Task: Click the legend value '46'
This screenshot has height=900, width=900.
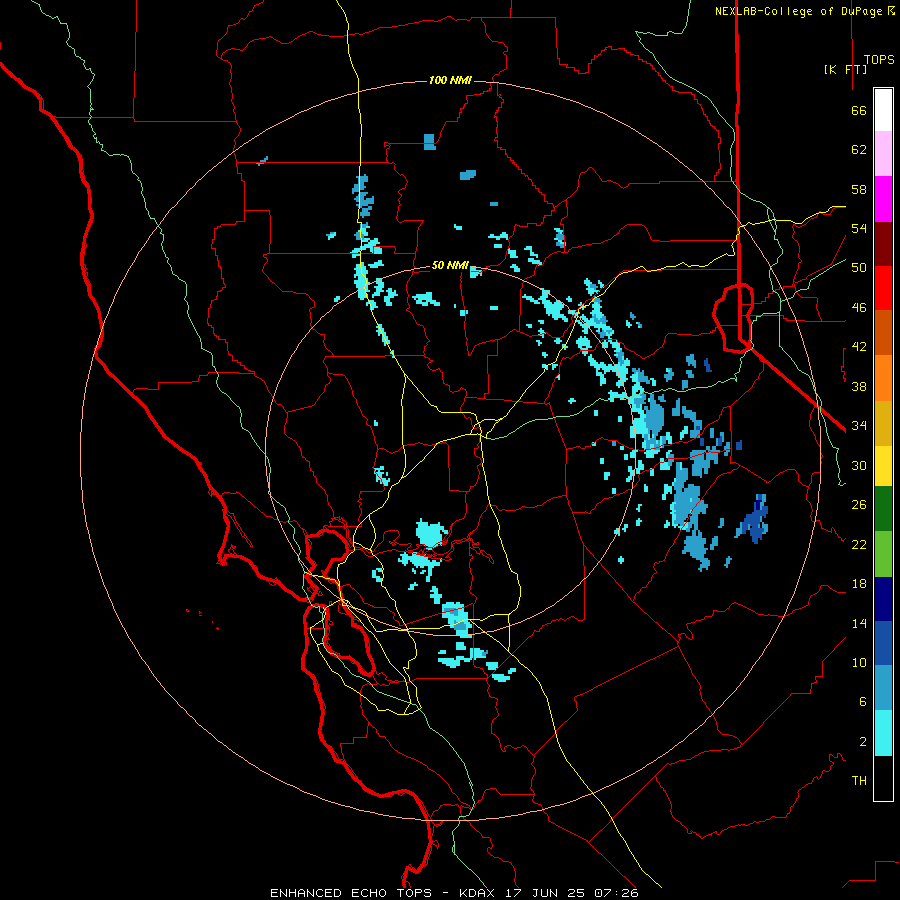Action: coord(859,308)
